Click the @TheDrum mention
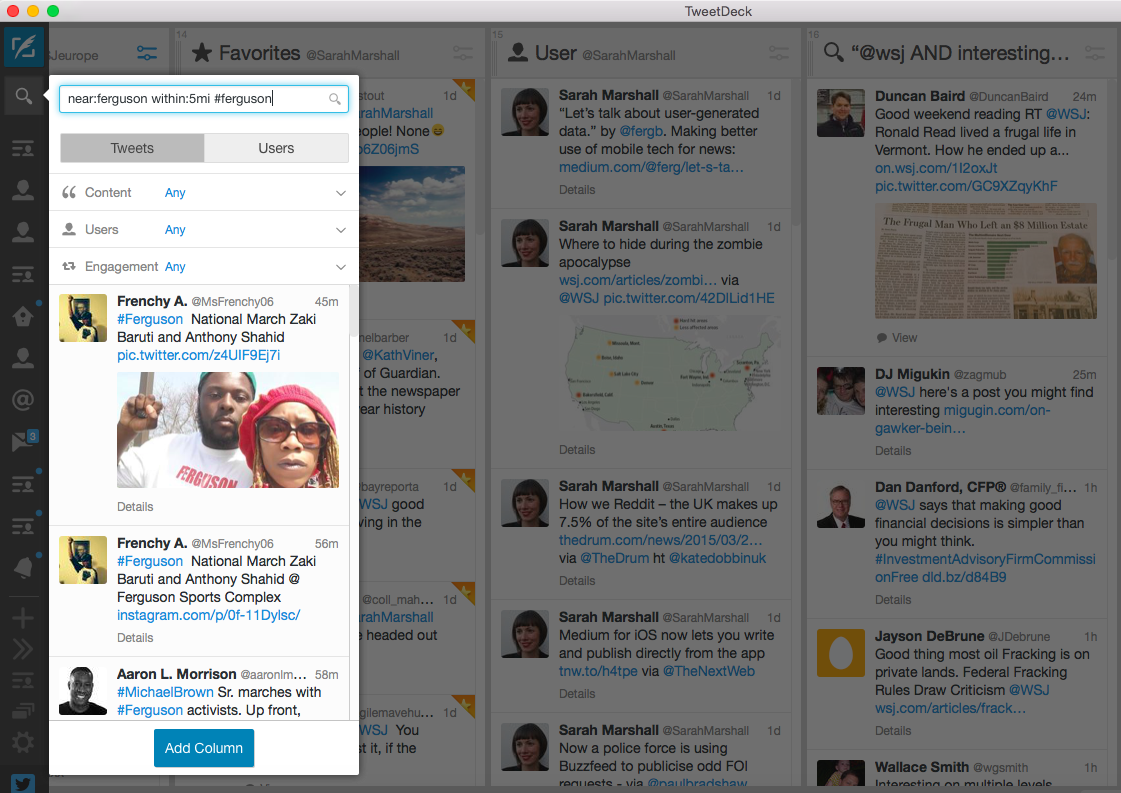This screenshot has height=793, width=1121. 615,558
